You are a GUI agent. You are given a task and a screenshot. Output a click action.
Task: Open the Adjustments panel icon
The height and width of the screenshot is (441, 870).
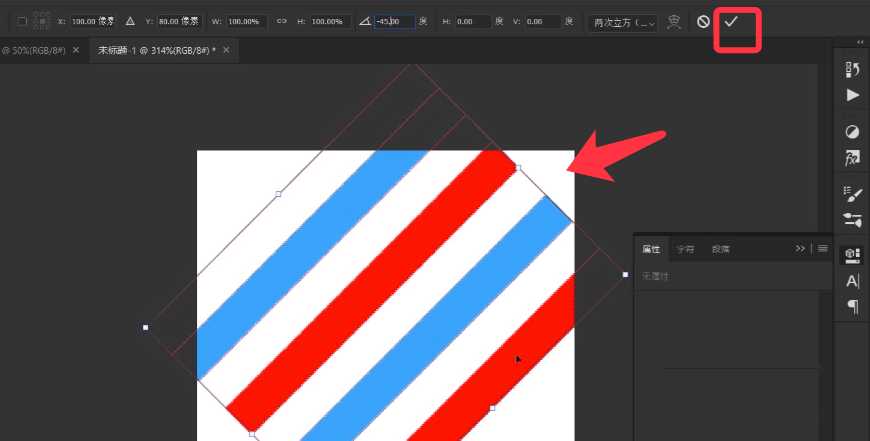pyautogui.click(x=852, y=132)
